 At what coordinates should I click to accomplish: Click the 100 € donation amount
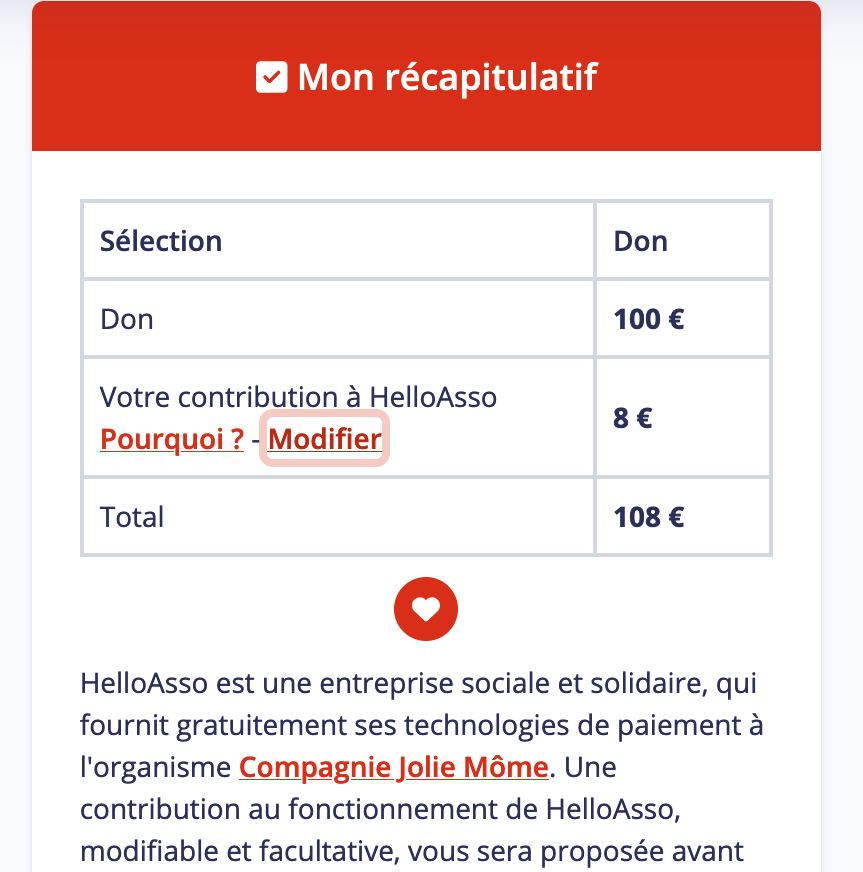pyautogui.click(x=648, y=319)
